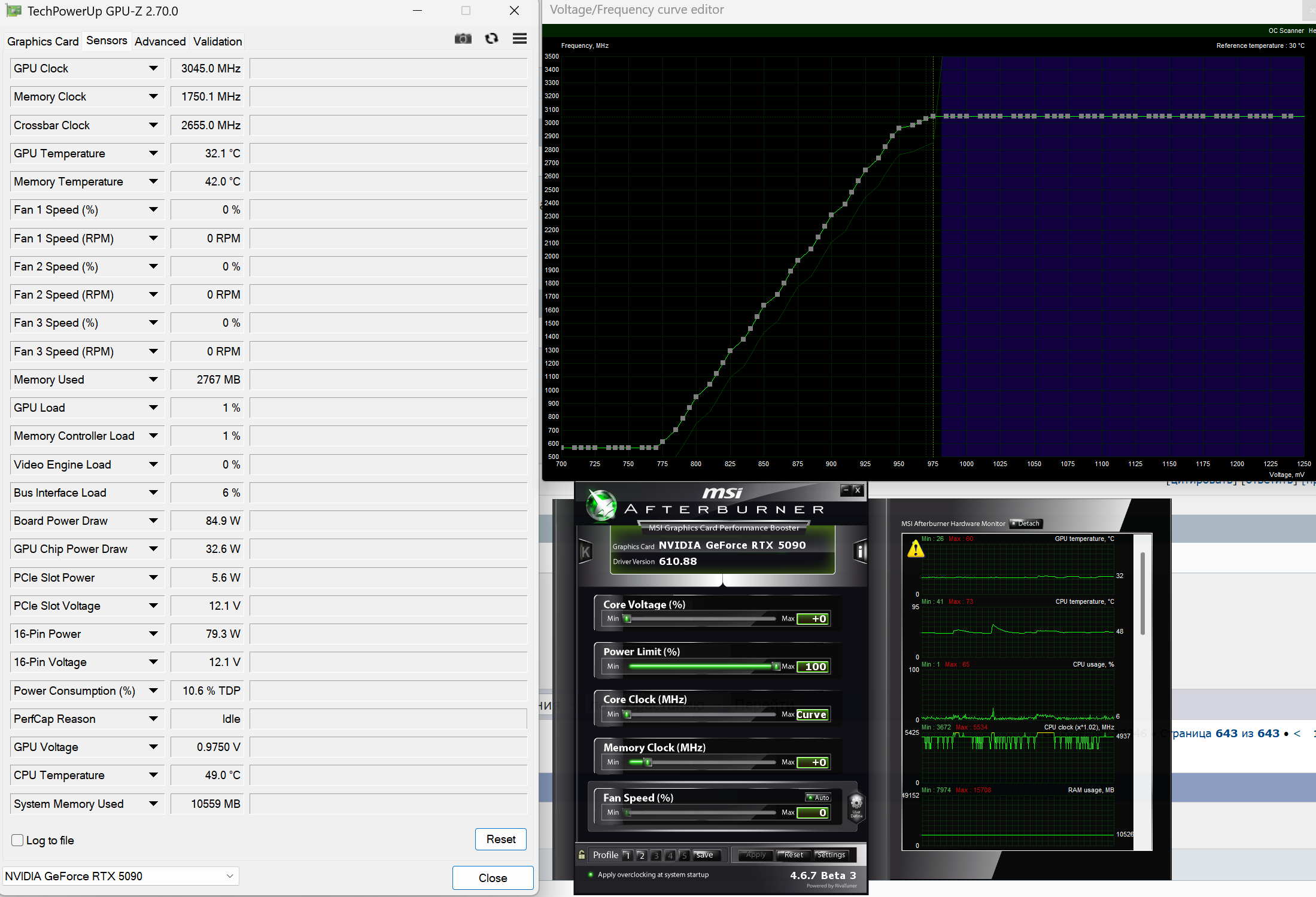Screen dimensions: 1316x897
Task: Click the Core Voltage +0 value field
Action: 813,619
